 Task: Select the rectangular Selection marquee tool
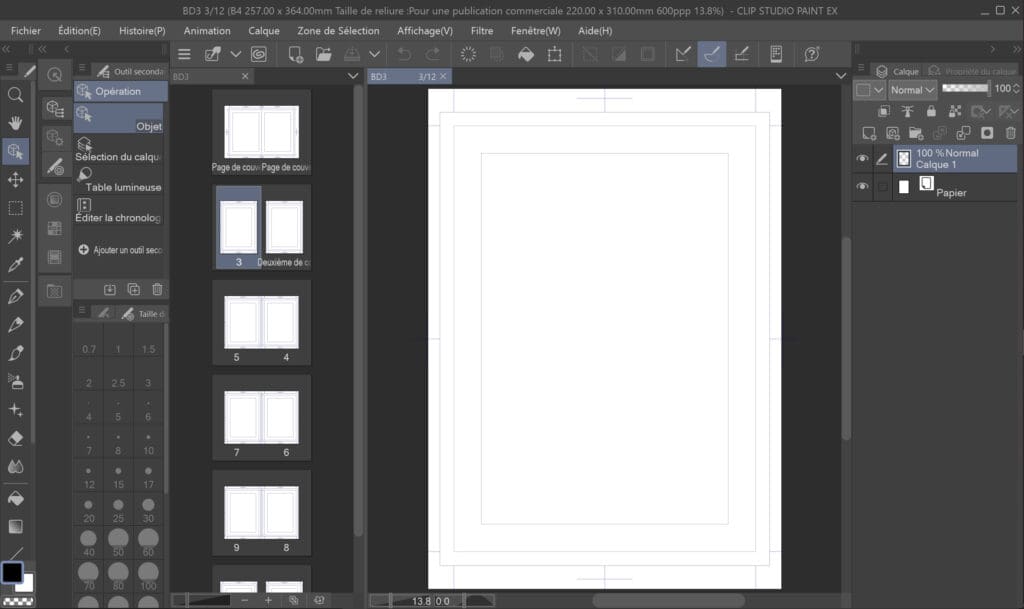(x=16, y=208)
